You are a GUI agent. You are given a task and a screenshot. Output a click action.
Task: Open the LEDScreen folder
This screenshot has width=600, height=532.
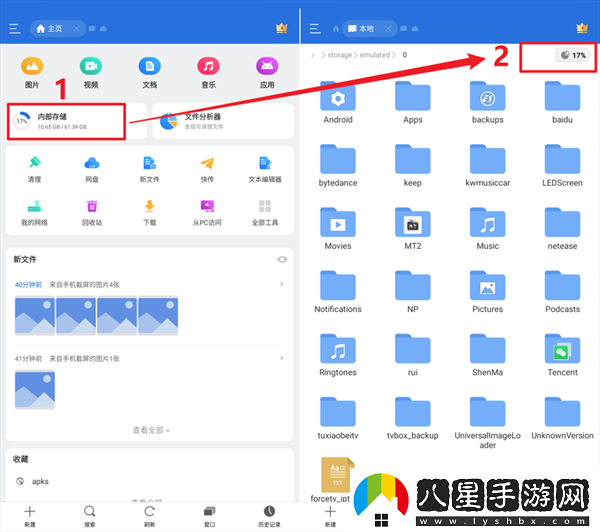(562, 166)
